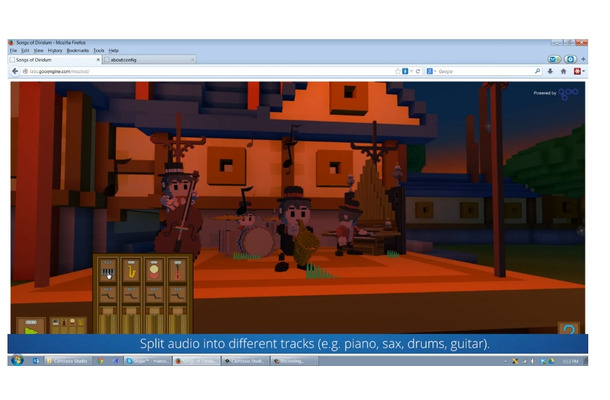The width and height of the screenshot is (610, 400).
Task: Start playback with the green play button
Action: pos(31,327)
